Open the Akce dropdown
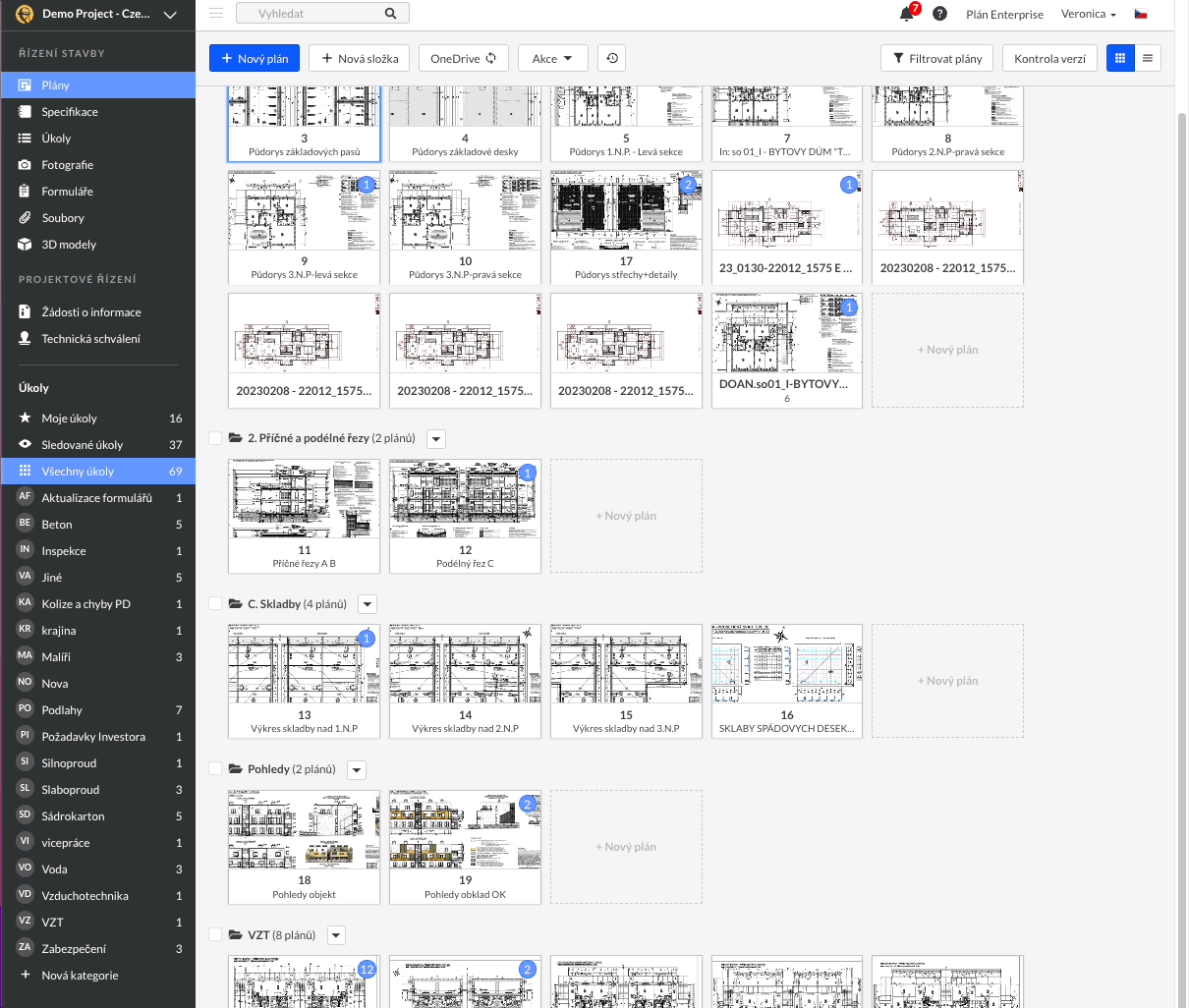 tap(553, 58)
